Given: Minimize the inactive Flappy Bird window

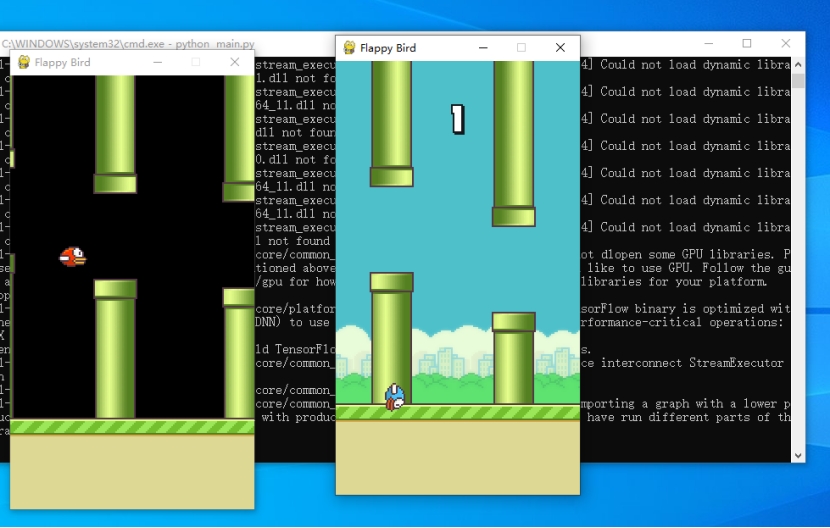Looking at the screenshot, I should coord(157,62).
